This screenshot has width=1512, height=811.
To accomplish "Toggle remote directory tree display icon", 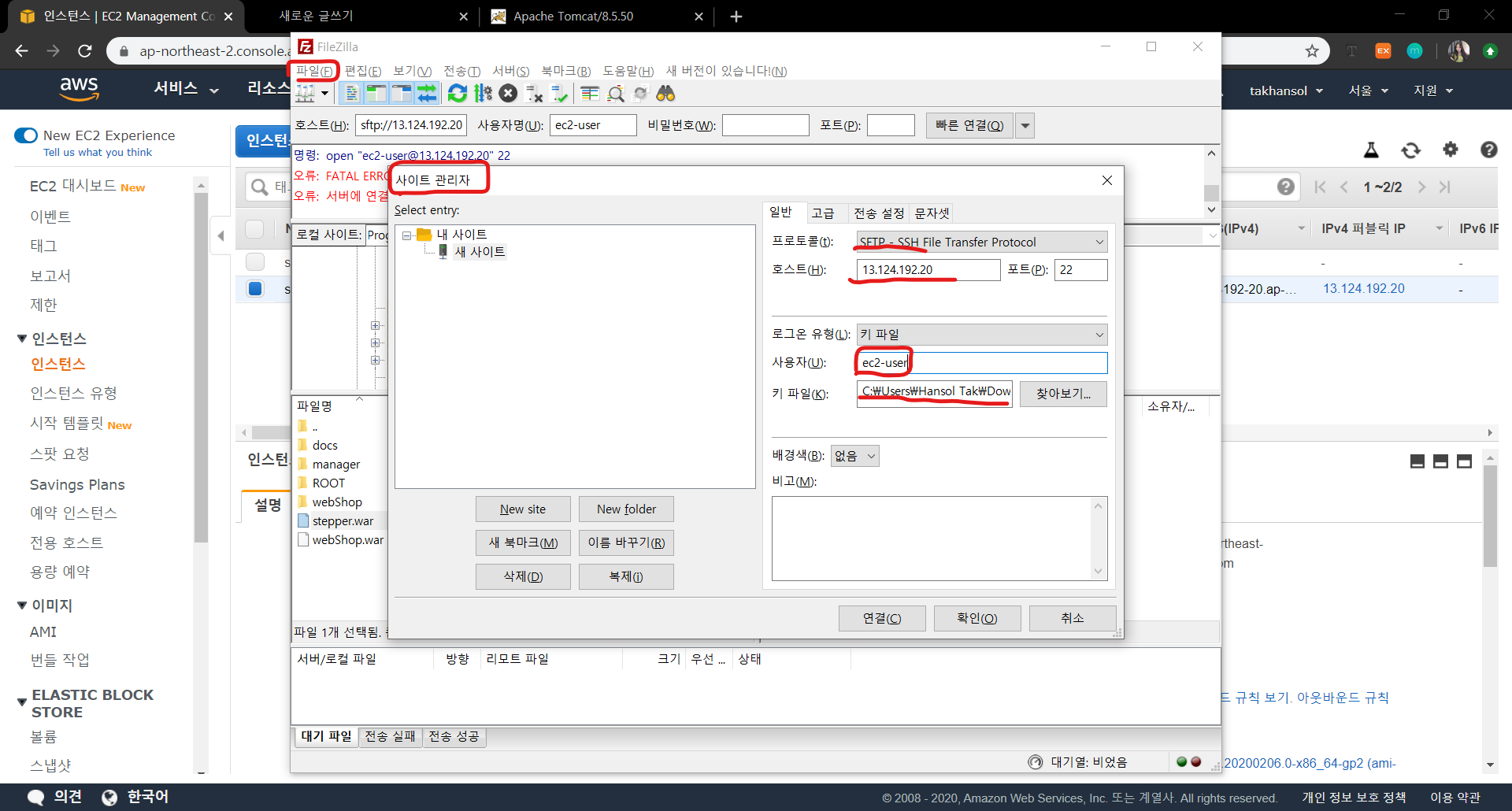I will coord(402,94).
